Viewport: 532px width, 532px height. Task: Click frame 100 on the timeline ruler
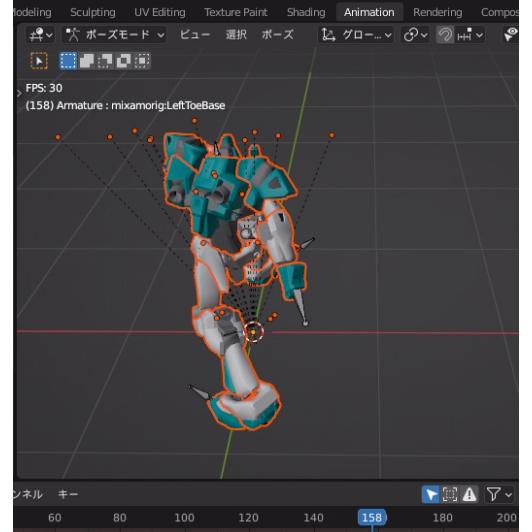pyautogui.click(x=184, y=517)
